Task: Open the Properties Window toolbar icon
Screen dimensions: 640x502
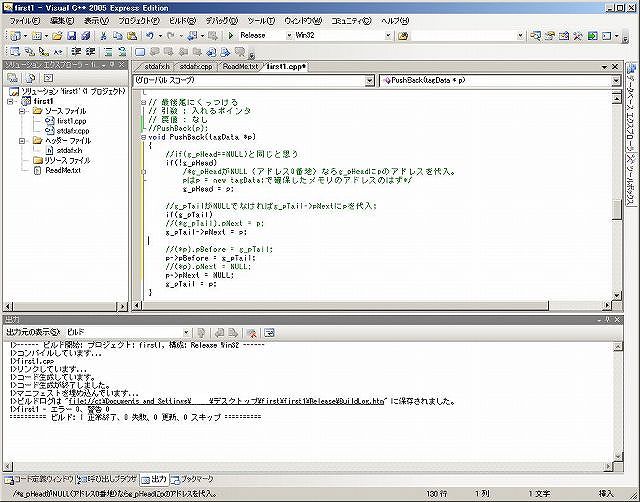Action: tap(549, 36)
